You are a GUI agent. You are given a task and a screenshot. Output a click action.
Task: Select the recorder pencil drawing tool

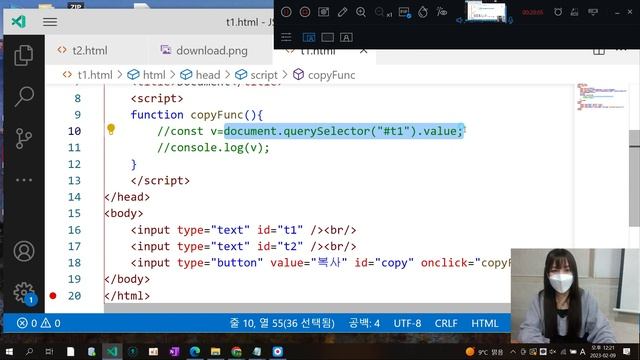[342, 12]
